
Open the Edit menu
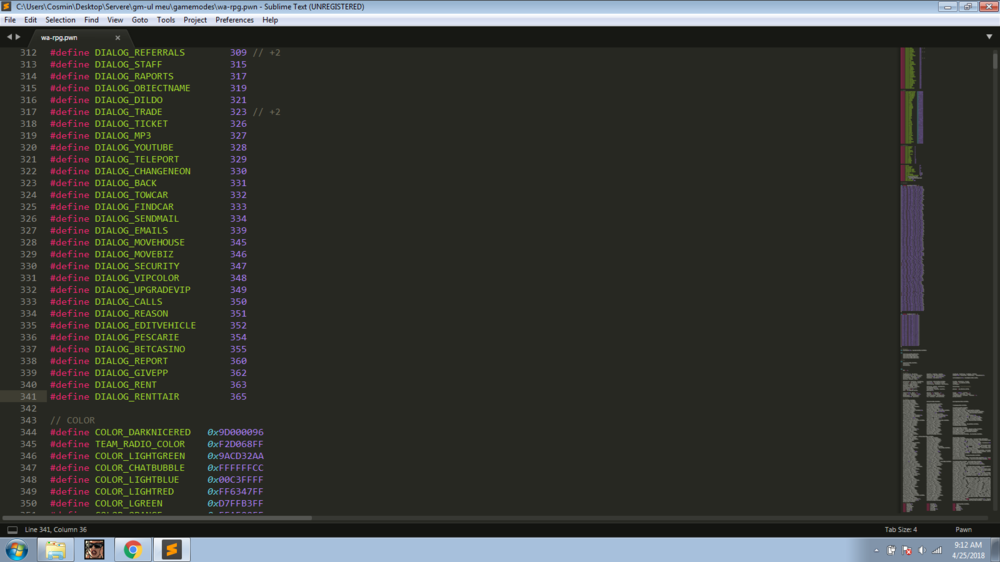(30, 20)
